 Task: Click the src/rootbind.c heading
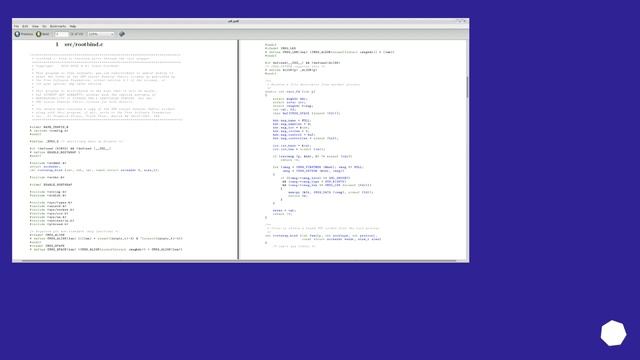pos(84,44)
